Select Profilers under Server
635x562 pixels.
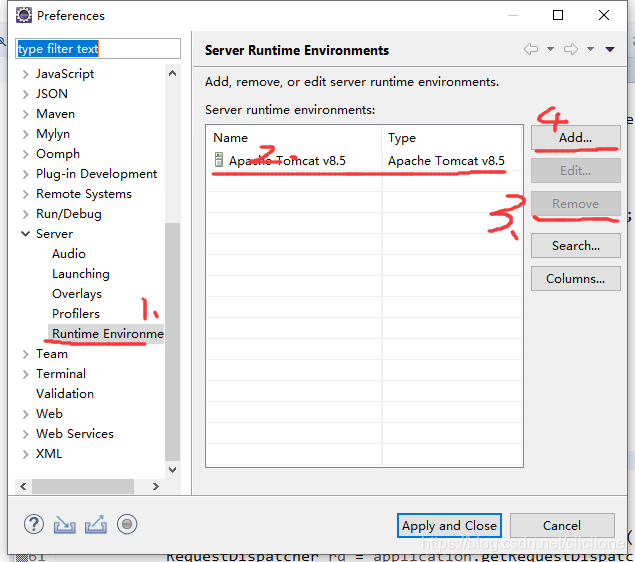coord(76,314)
